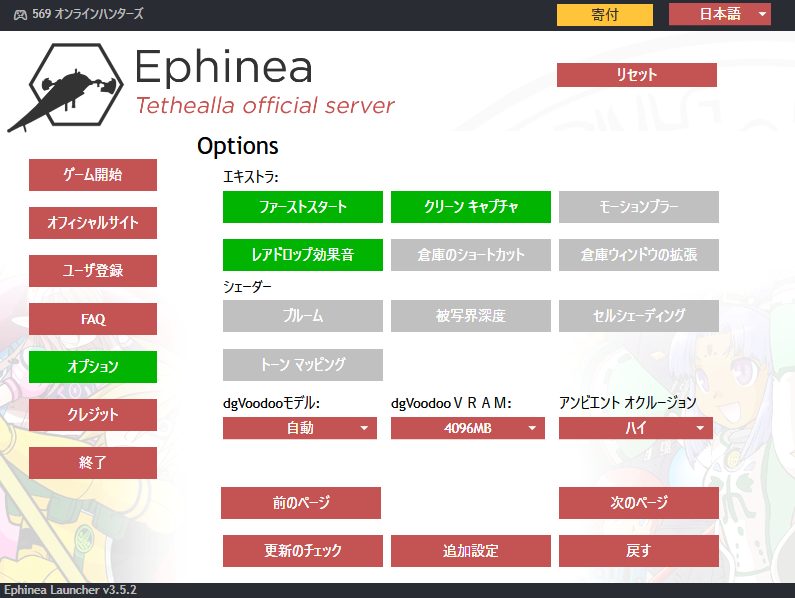Click the dgVoodooモデル: label

271,404
